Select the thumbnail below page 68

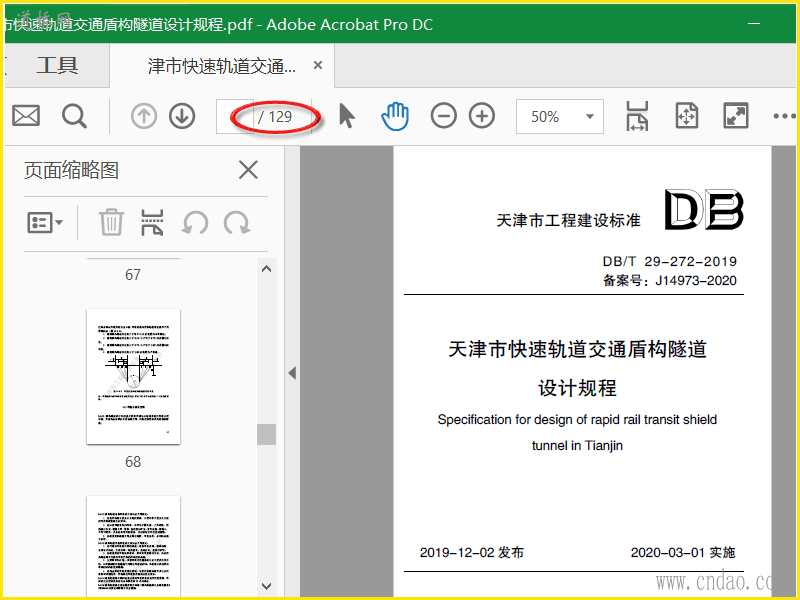(x=134, y=545)
